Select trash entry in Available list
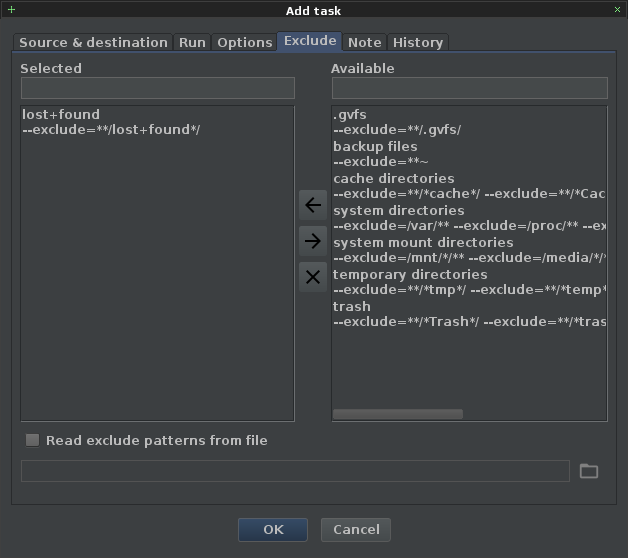This screenshot has height=558, width=628. (x=352, y=307)
